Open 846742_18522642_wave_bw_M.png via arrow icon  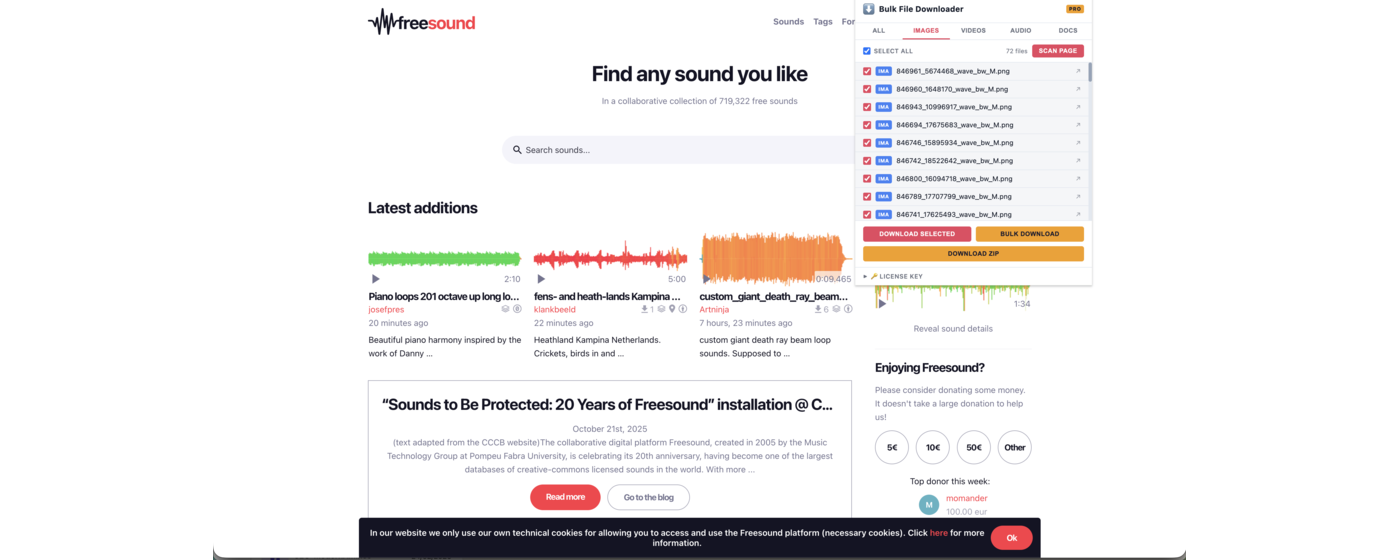click(x=1078, y=161)
